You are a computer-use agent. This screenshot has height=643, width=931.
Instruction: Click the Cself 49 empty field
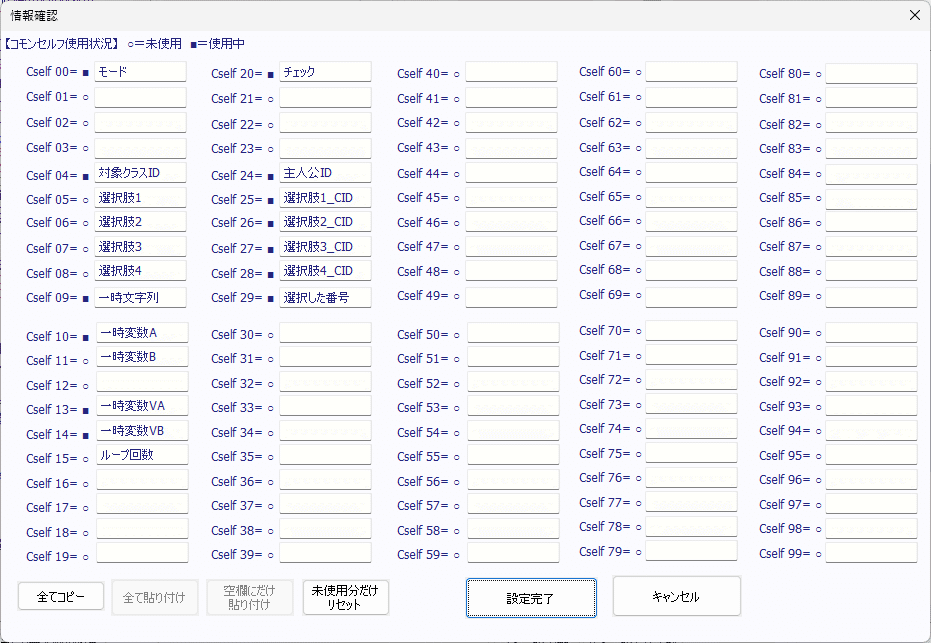511,297
